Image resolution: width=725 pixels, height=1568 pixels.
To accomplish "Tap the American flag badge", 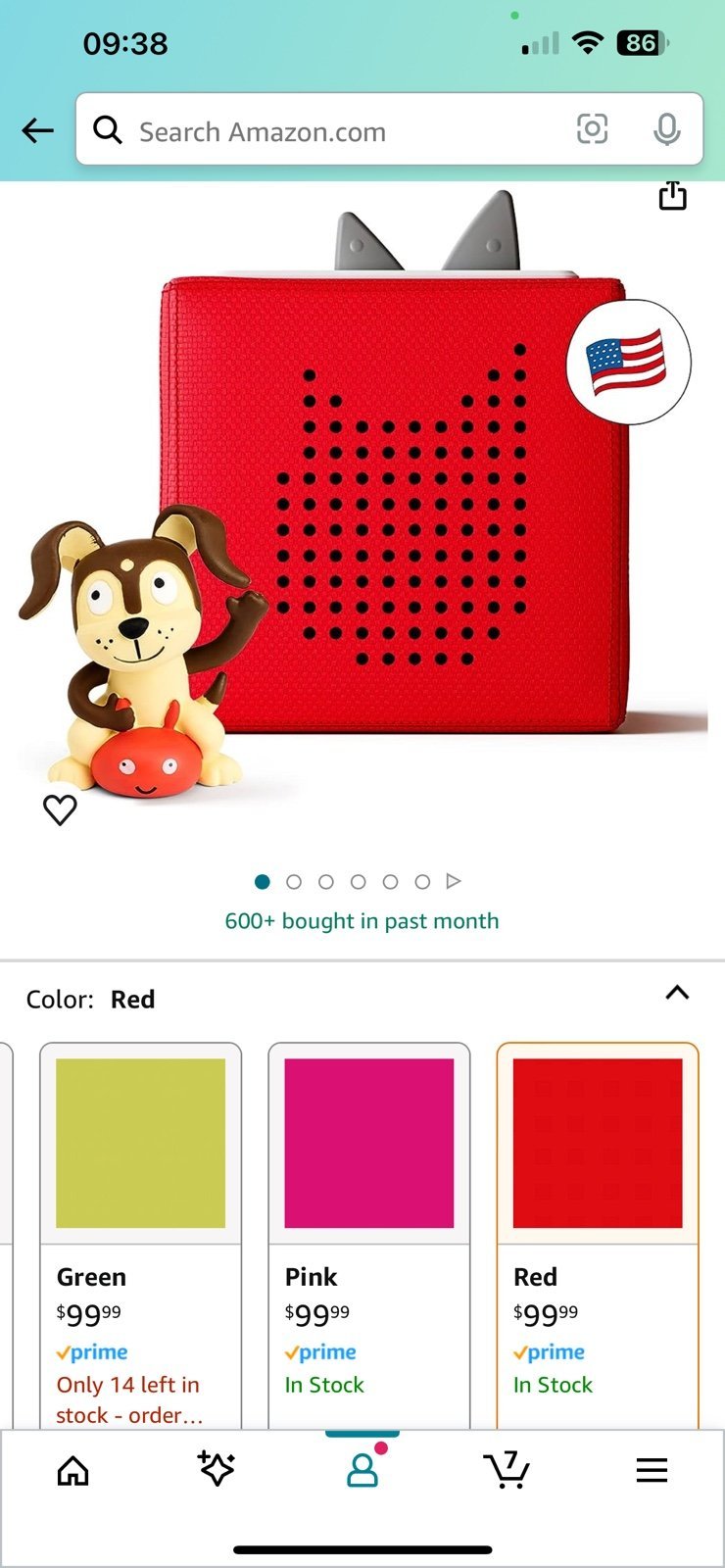I will pyautogui.click(x=628, y=362).
